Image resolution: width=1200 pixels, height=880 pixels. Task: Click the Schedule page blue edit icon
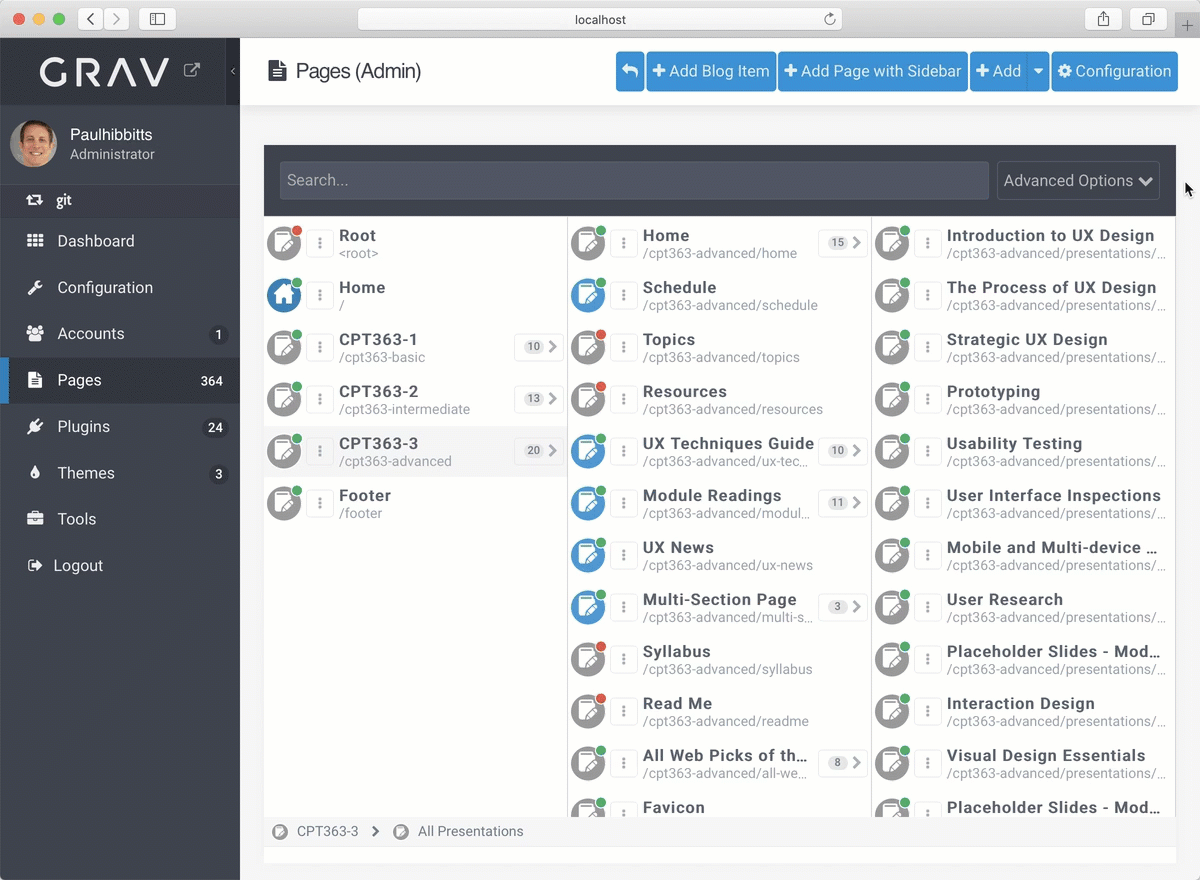pyautogui.click(x=588, y=296)
